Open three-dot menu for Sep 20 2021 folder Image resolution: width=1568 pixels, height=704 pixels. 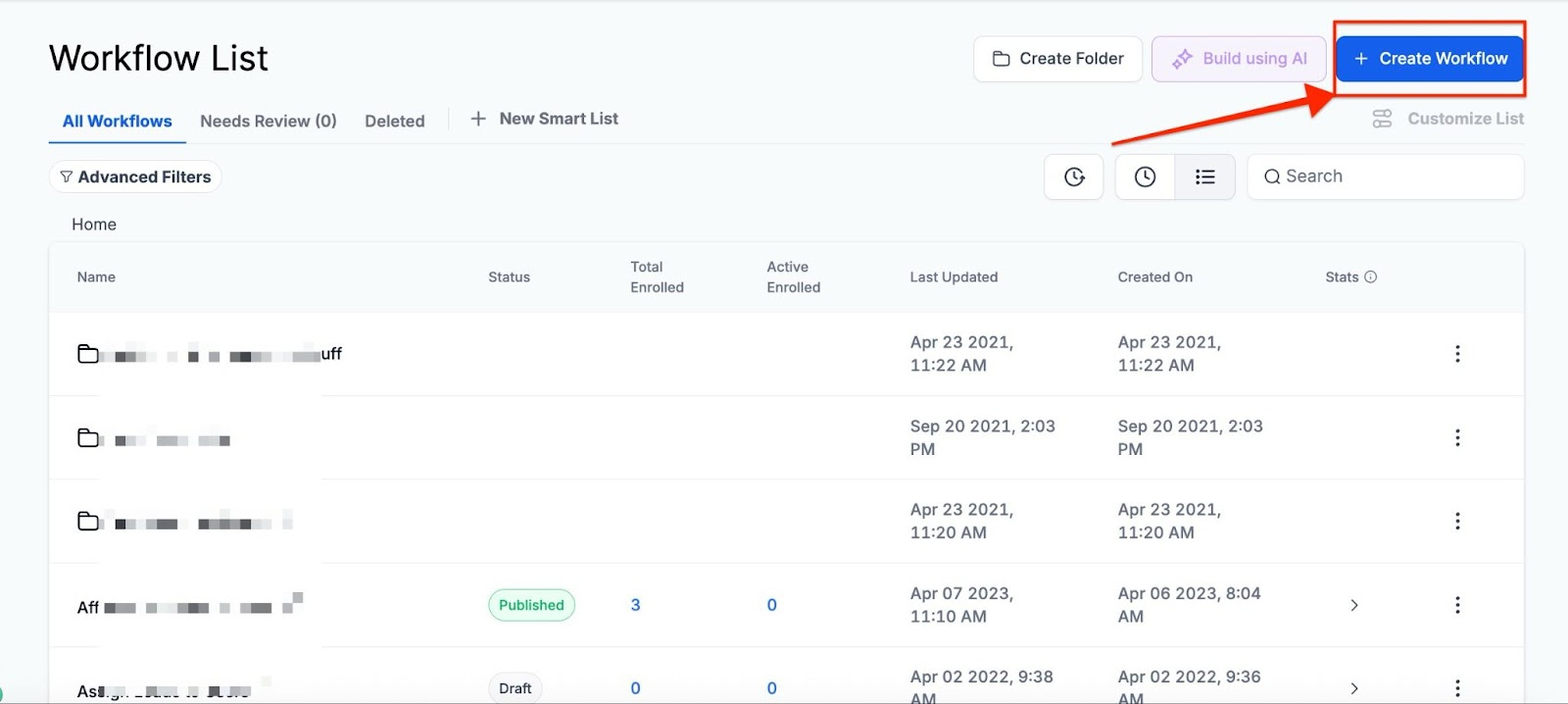pos(1457,437)
